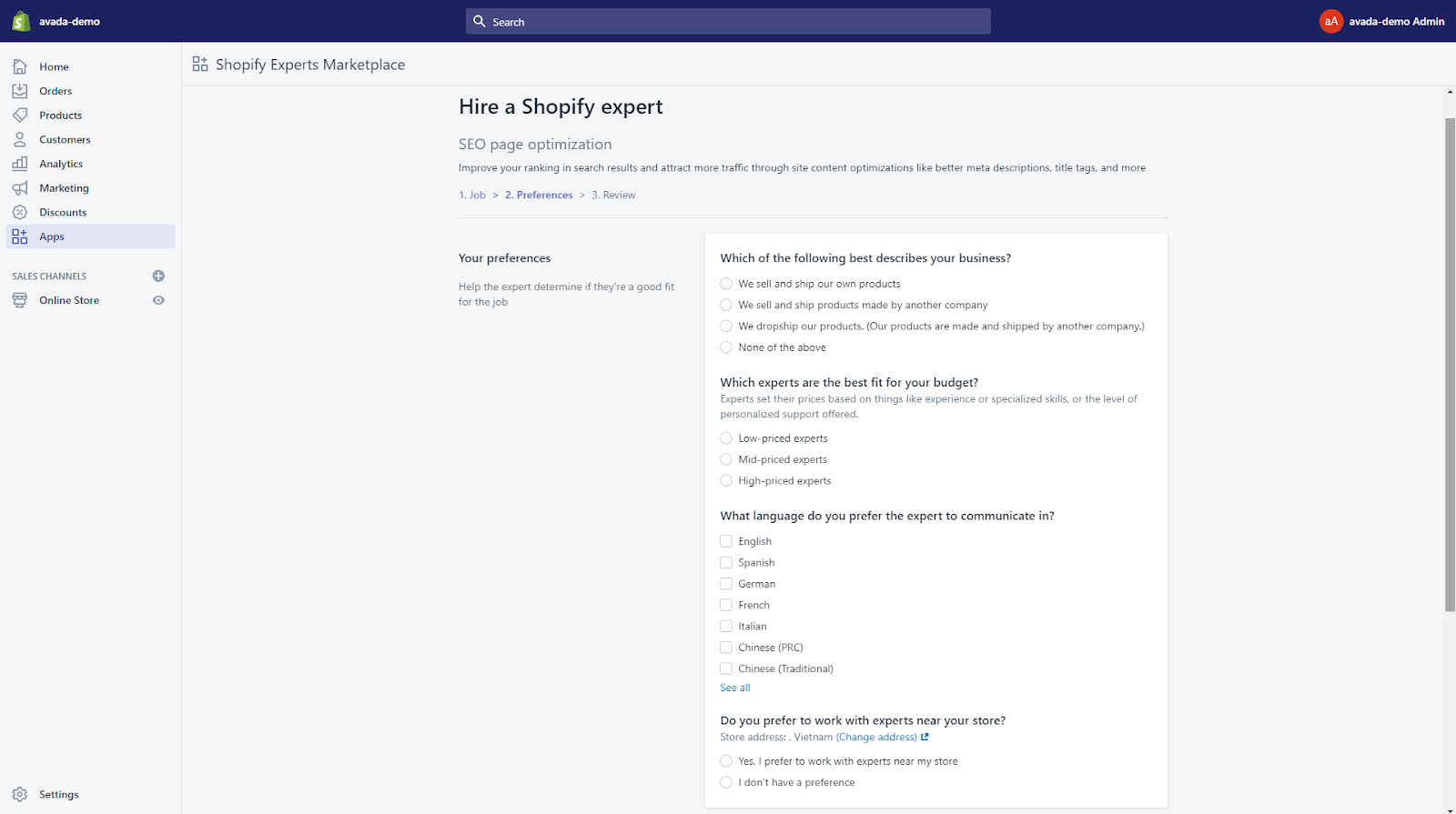The image size is (1456, 814).
Task: Click the Shopify Experts Marketplace title
Action: pos(310,64)
